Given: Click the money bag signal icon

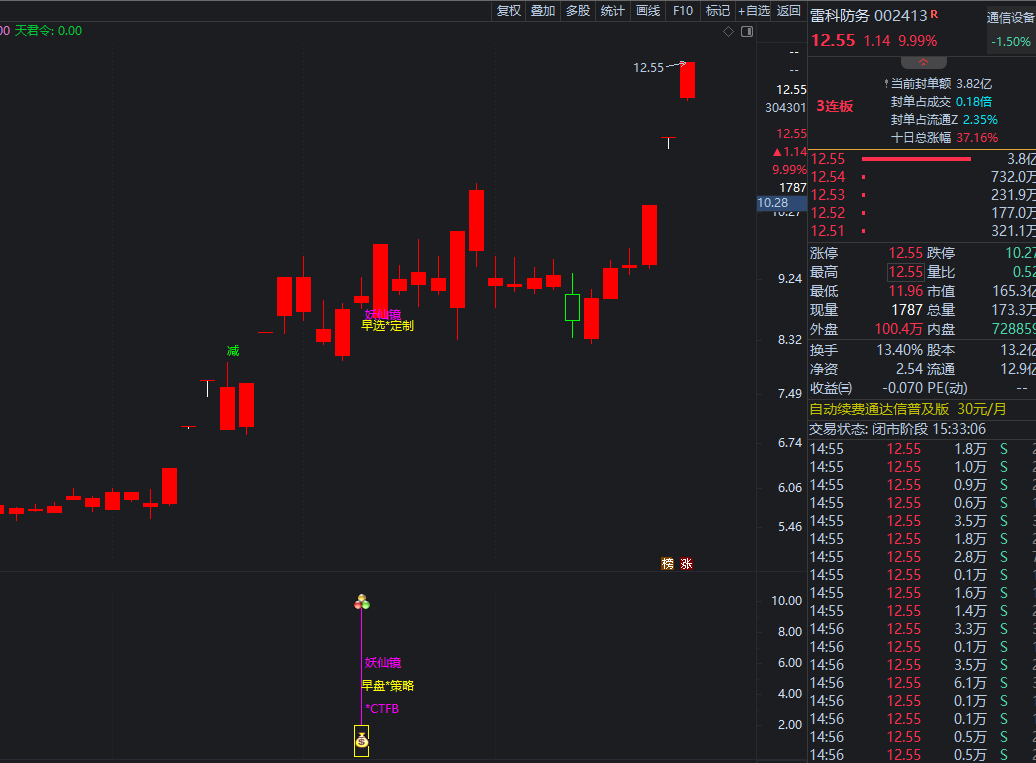Looking at the screenshot, I should (x=361, y=741).
